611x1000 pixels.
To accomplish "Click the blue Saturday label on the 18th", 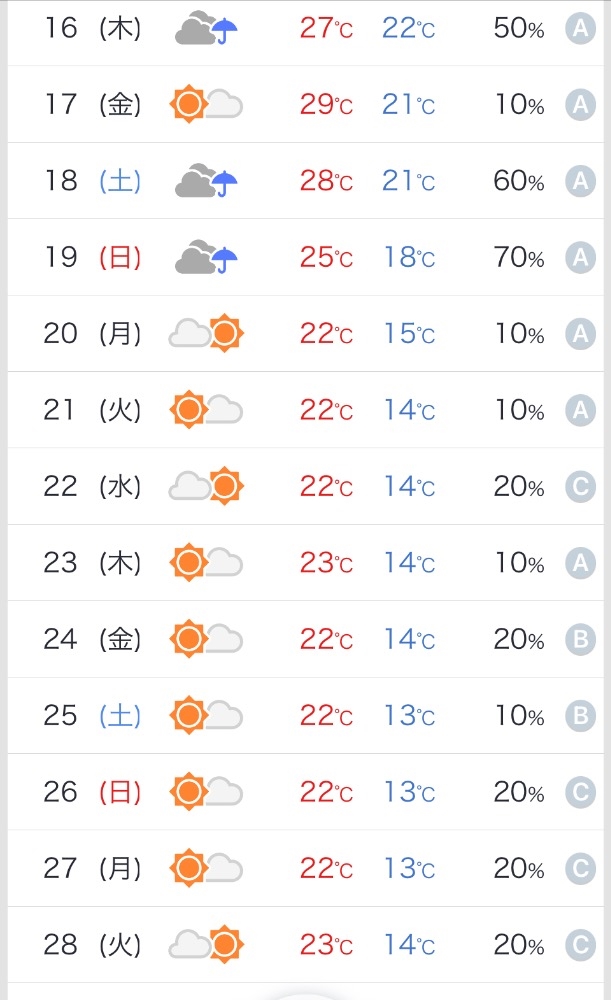I will 120,181.
